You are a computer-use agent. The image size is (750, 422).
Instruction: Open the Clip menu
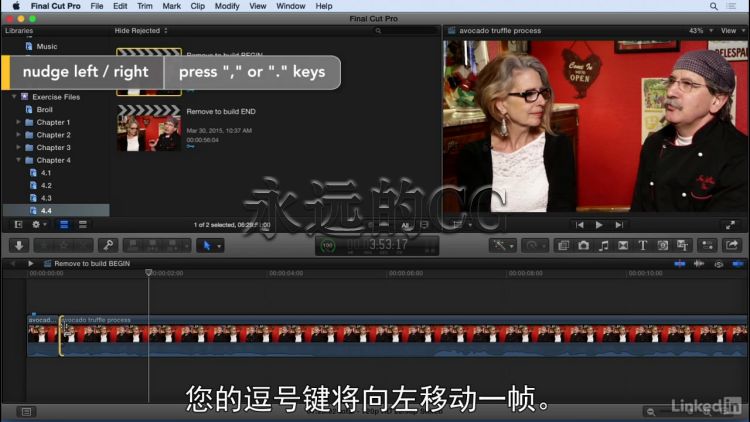tap(198, 6)
